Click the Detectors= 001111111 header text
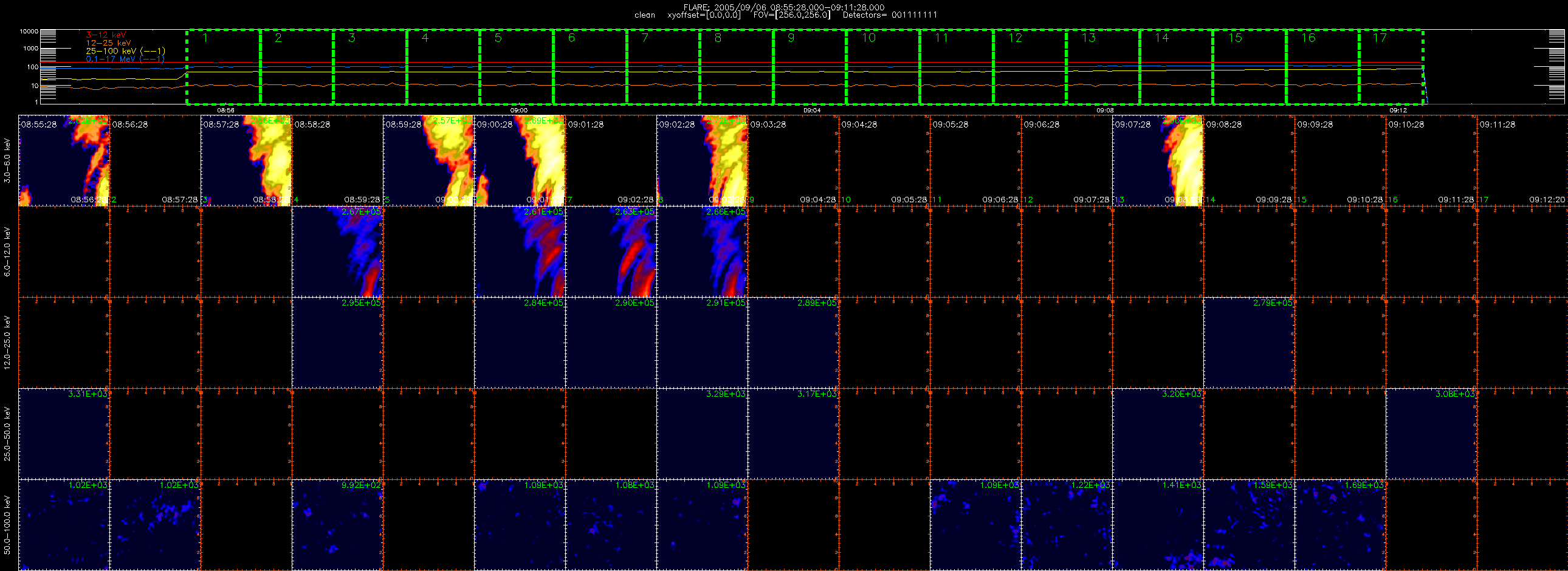1568x571 pixels. tap(890, 15)
